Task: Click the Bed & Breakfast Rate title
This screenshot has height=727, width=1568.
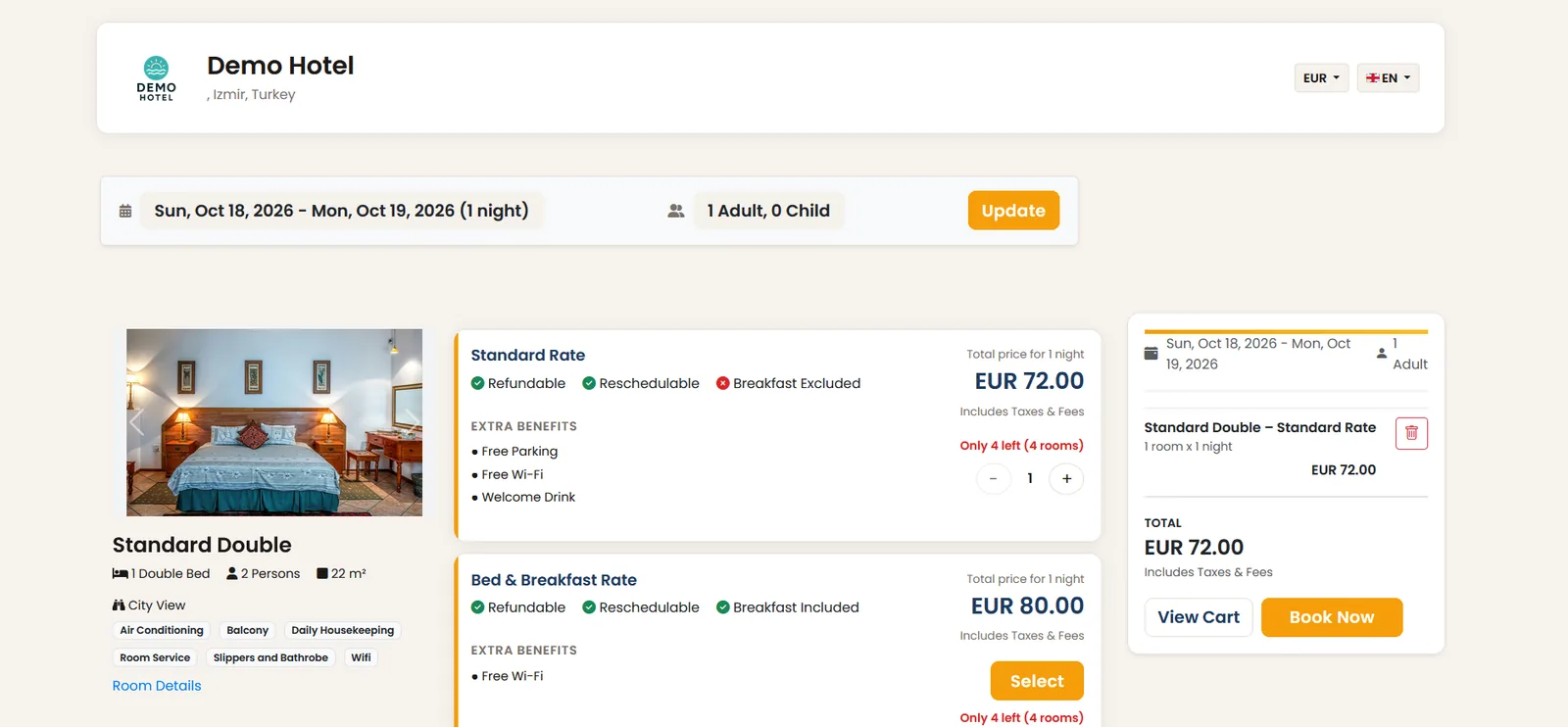Action: pyautogui.click(x=554, y=580)
